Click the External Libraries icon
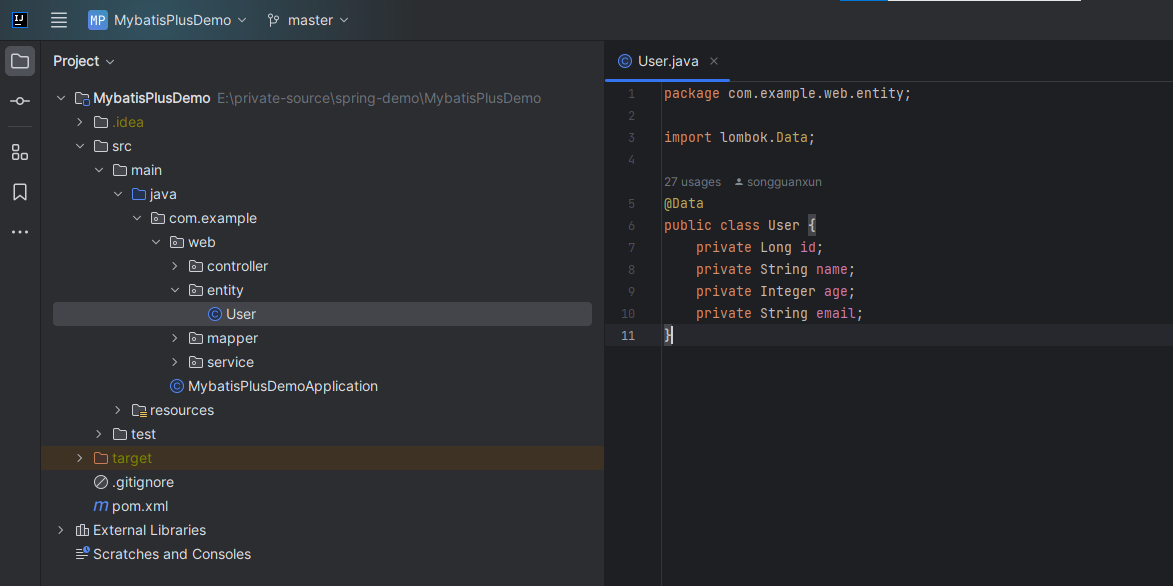Viewport: 1173px width, 586px height. (82, 530)
